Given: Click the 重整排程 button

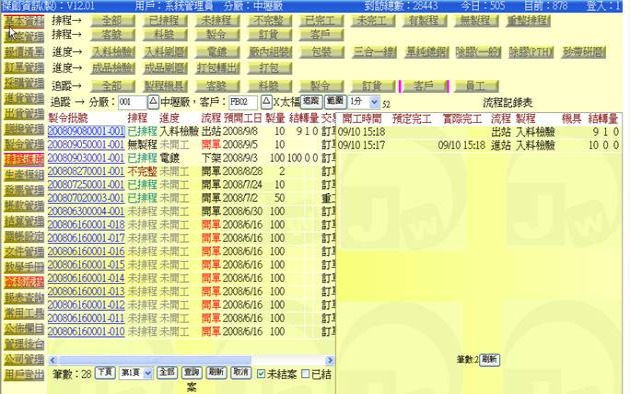Looking at the screenshot, I should click(x=528, y=20).
